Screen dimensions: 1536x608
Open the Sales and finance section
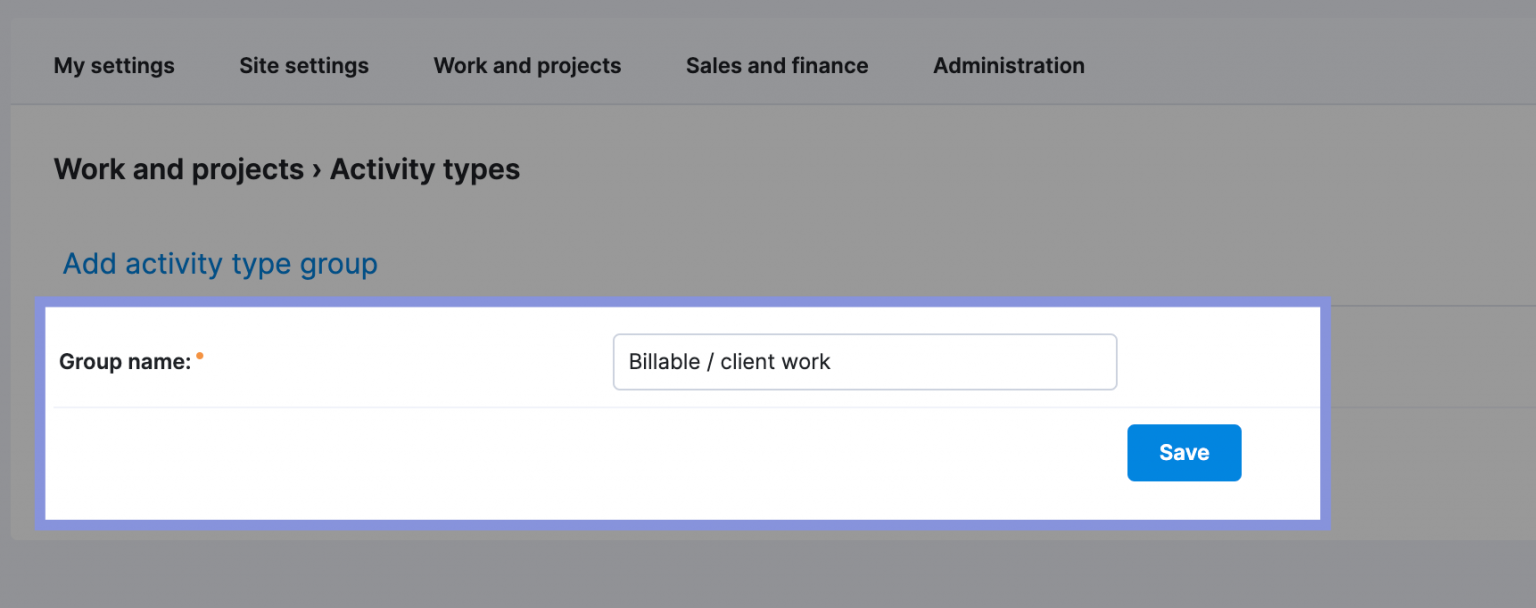pyautogui.click(x=776, y=65)
